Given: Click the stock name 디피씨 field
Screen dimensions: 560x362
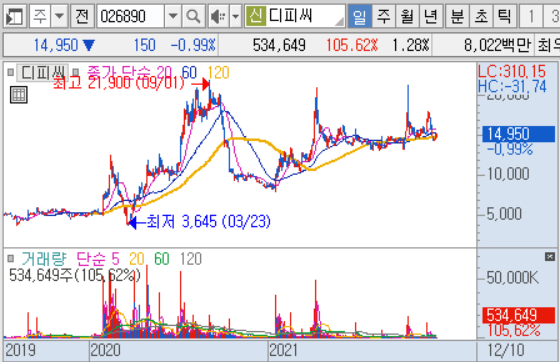Looking at the screenshot, I should (305, 16).
